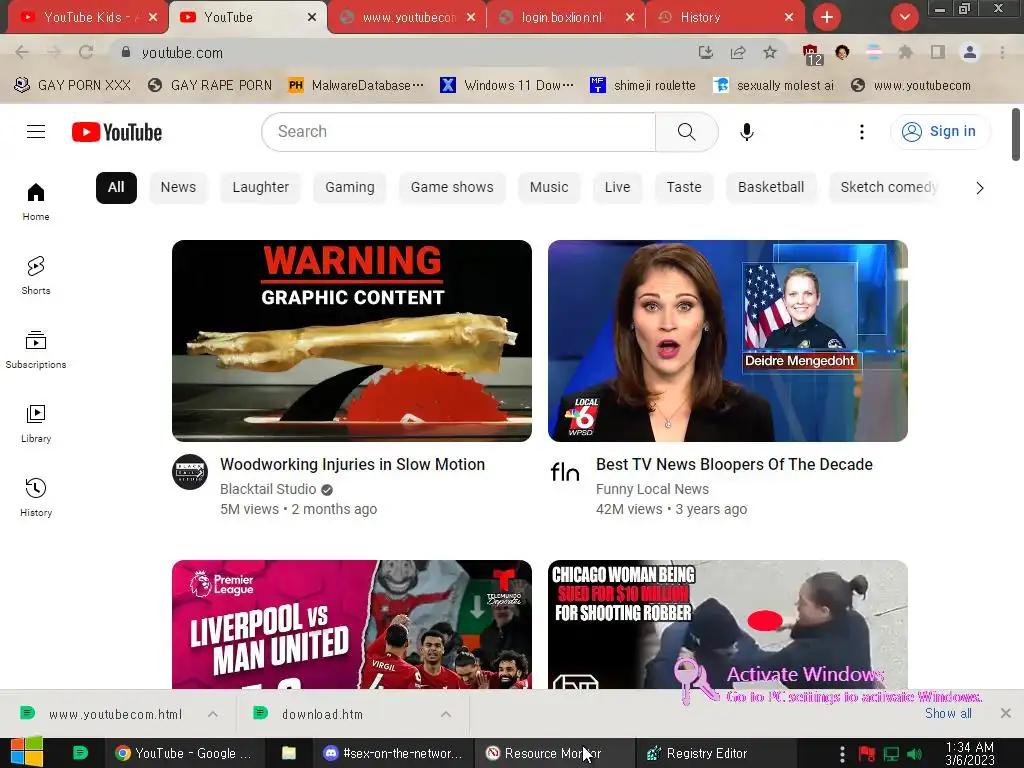Open File Explorer from the taskbar

(x=289, y=753)
